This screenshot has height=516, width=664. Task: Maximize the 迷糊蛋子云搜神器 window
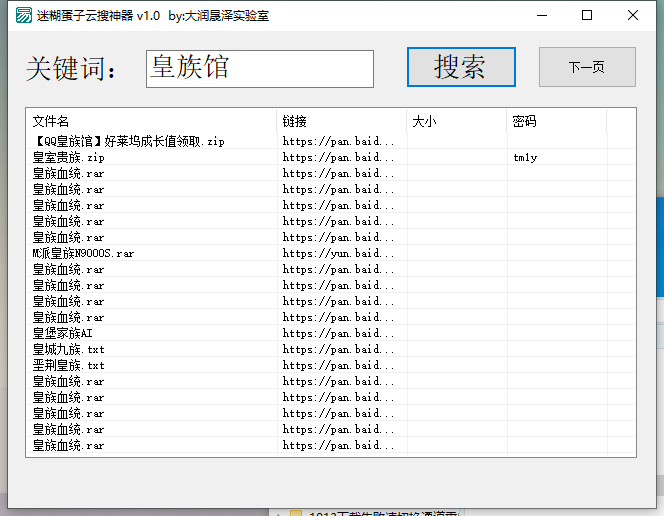pos(587,15)
